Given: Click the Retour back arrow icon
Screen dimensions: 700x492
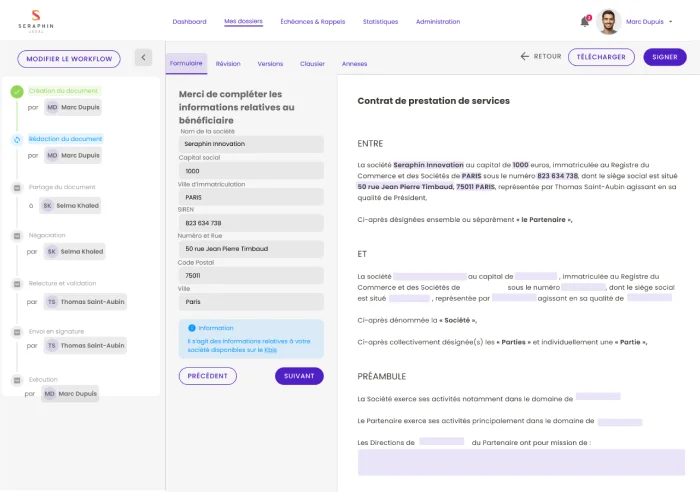Looking at the screenshot, I should pos(525,56).
